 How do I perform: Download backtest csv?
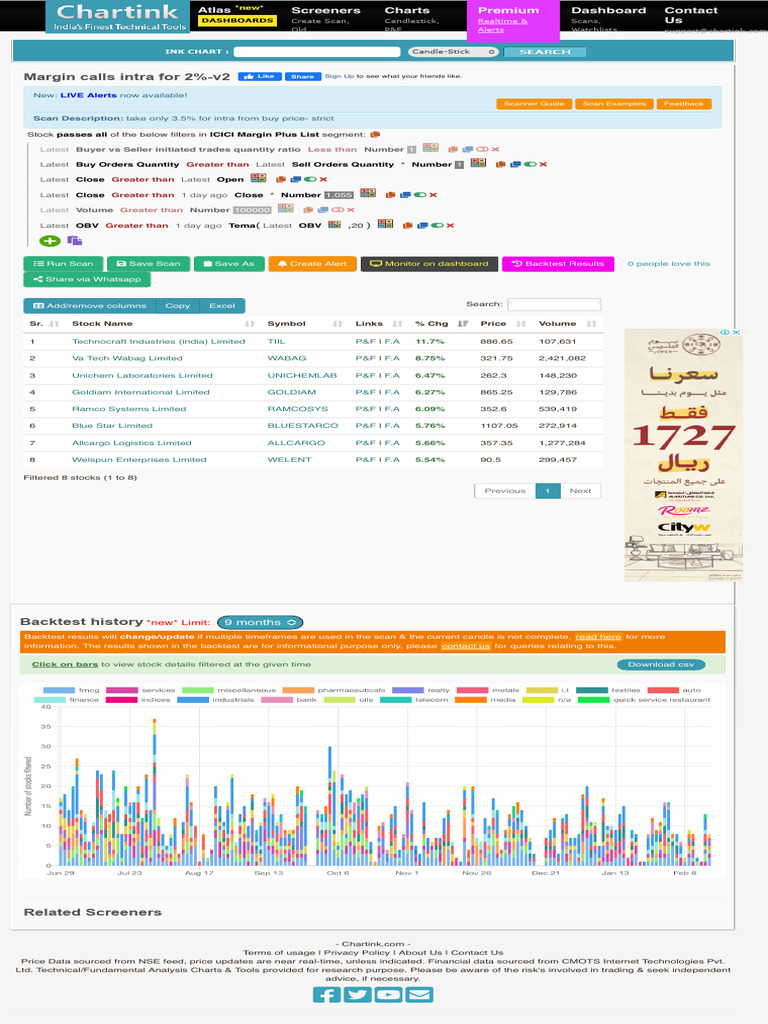tap(661, 664)
